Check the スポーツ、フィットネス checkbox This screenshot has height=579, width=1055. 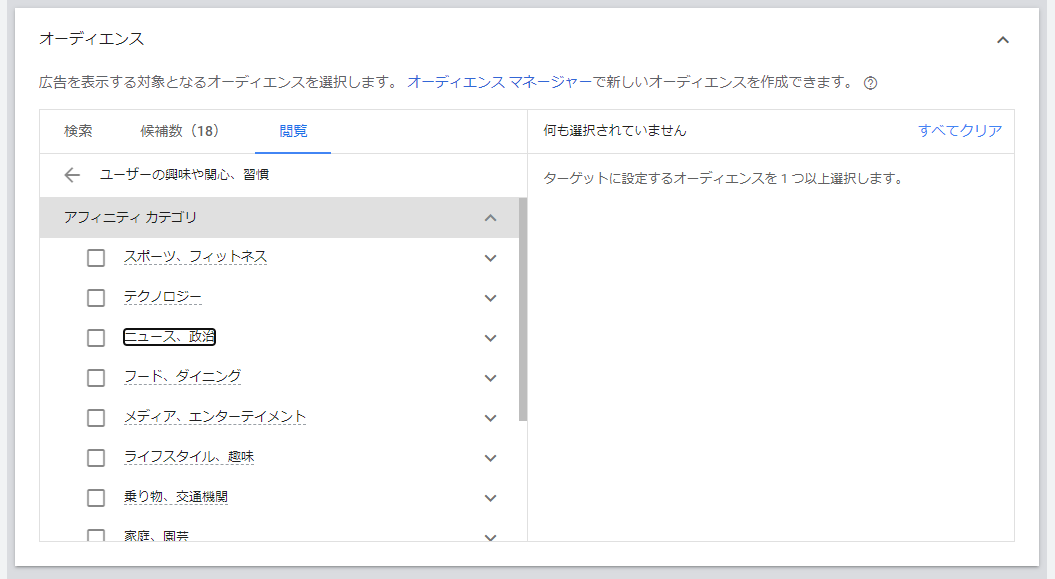[x=96, y=258]
